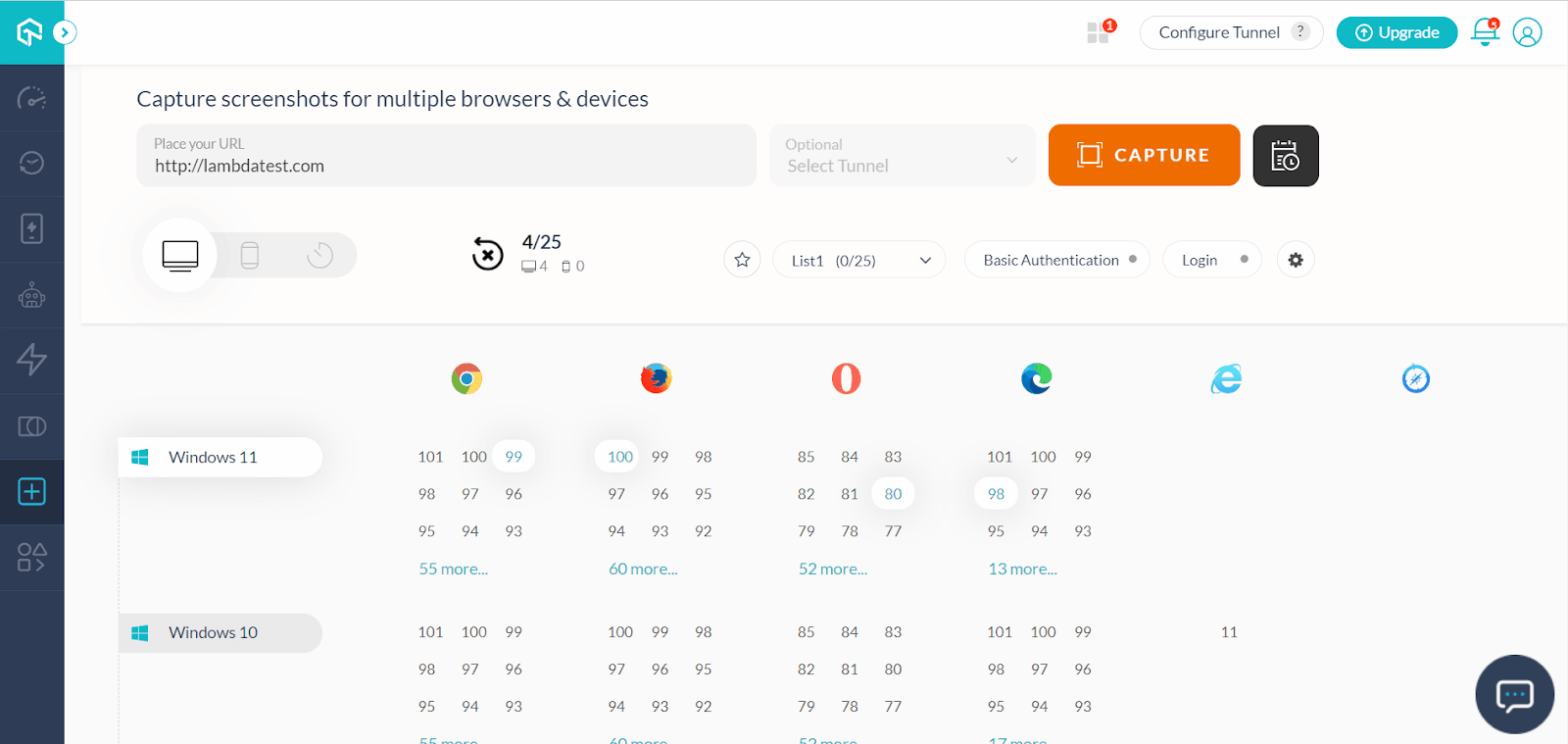Expand '52 more...' Opera versions on Windows 11
Image resolution: width=1568 pixels, height=744 pixels.
click(833, 569)
